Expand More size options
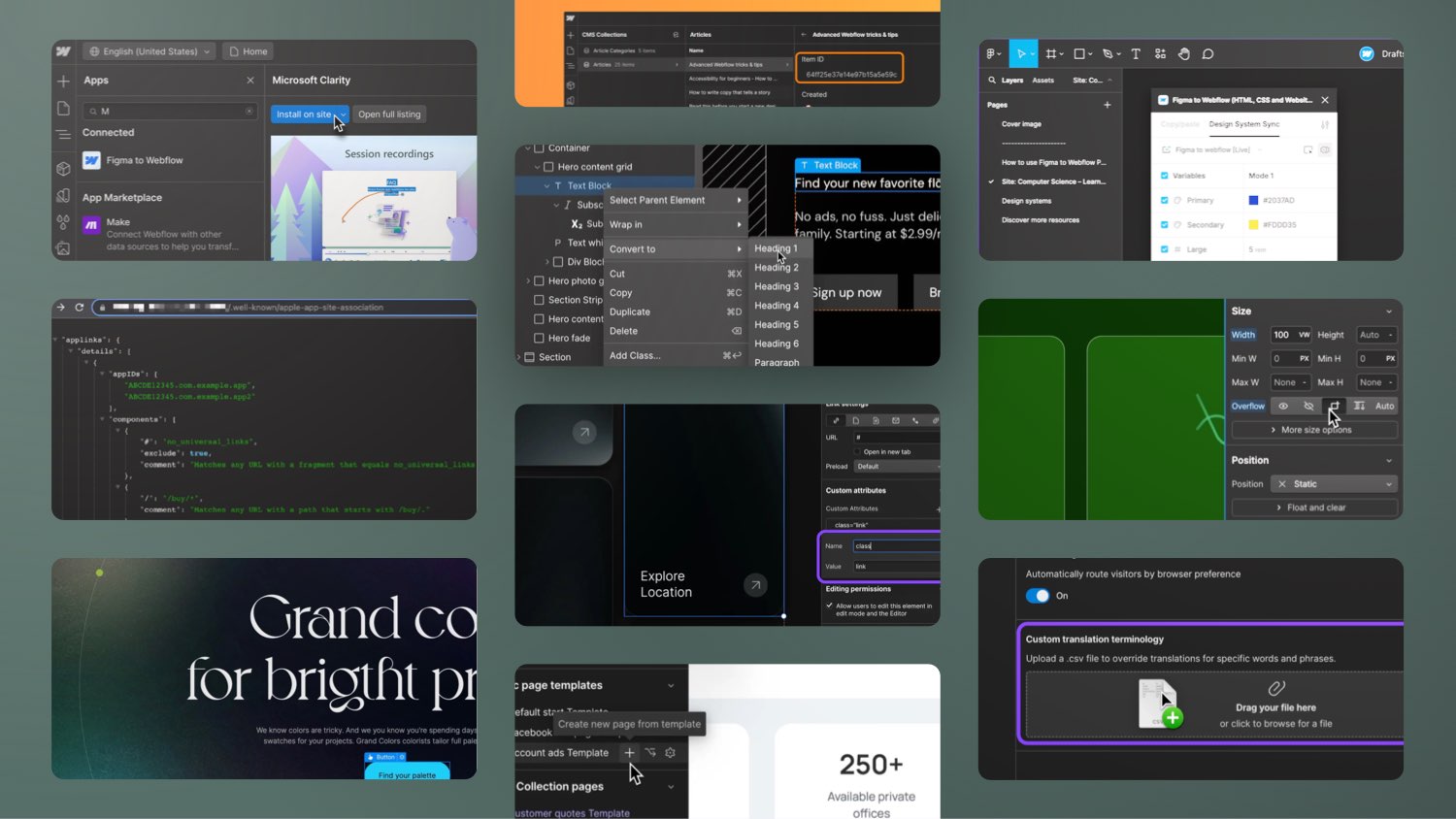1456x819 pixels. tap(1314, 430)
